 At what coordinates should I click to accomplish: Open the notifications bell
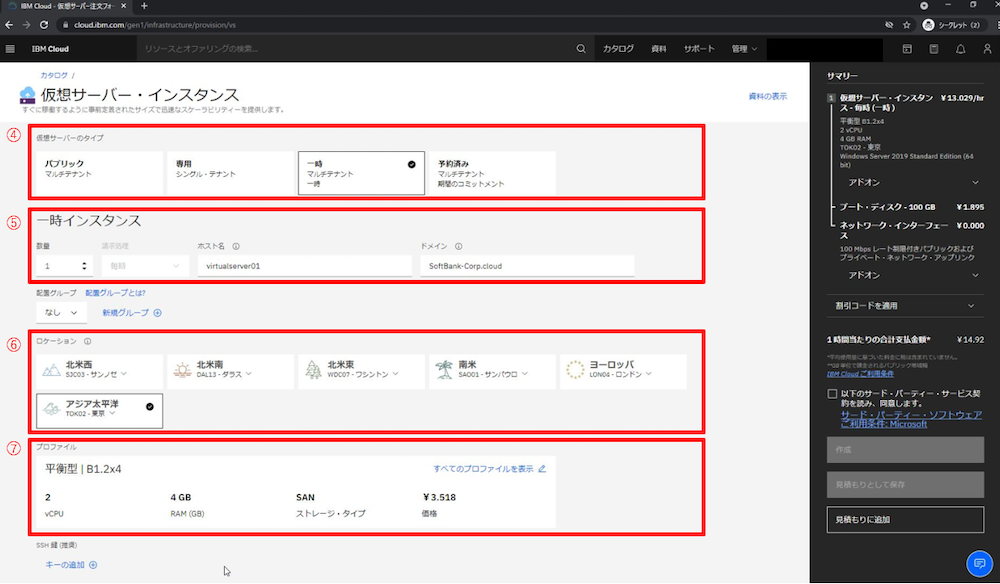coord(961,49)
